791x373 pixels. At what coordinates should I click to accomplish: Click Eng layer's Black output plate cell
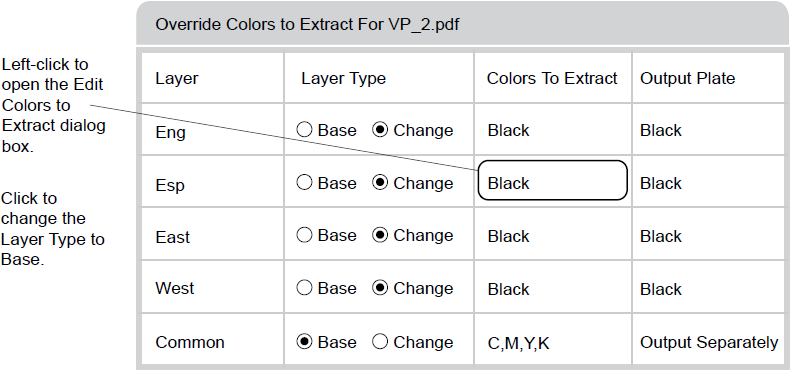[709, 129]
